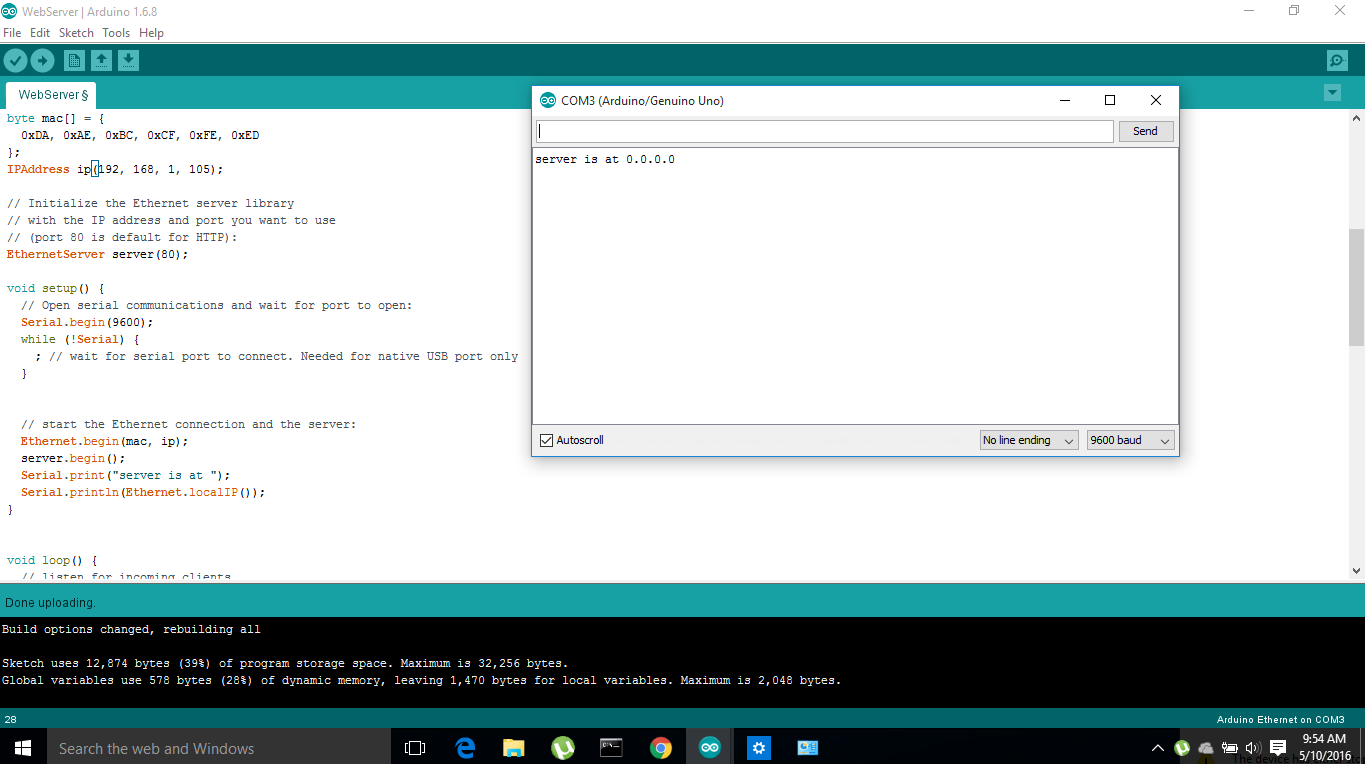Open uTorrent from the taskbar
This screenshot has width=1365, height=764.
tap(563, 747)
